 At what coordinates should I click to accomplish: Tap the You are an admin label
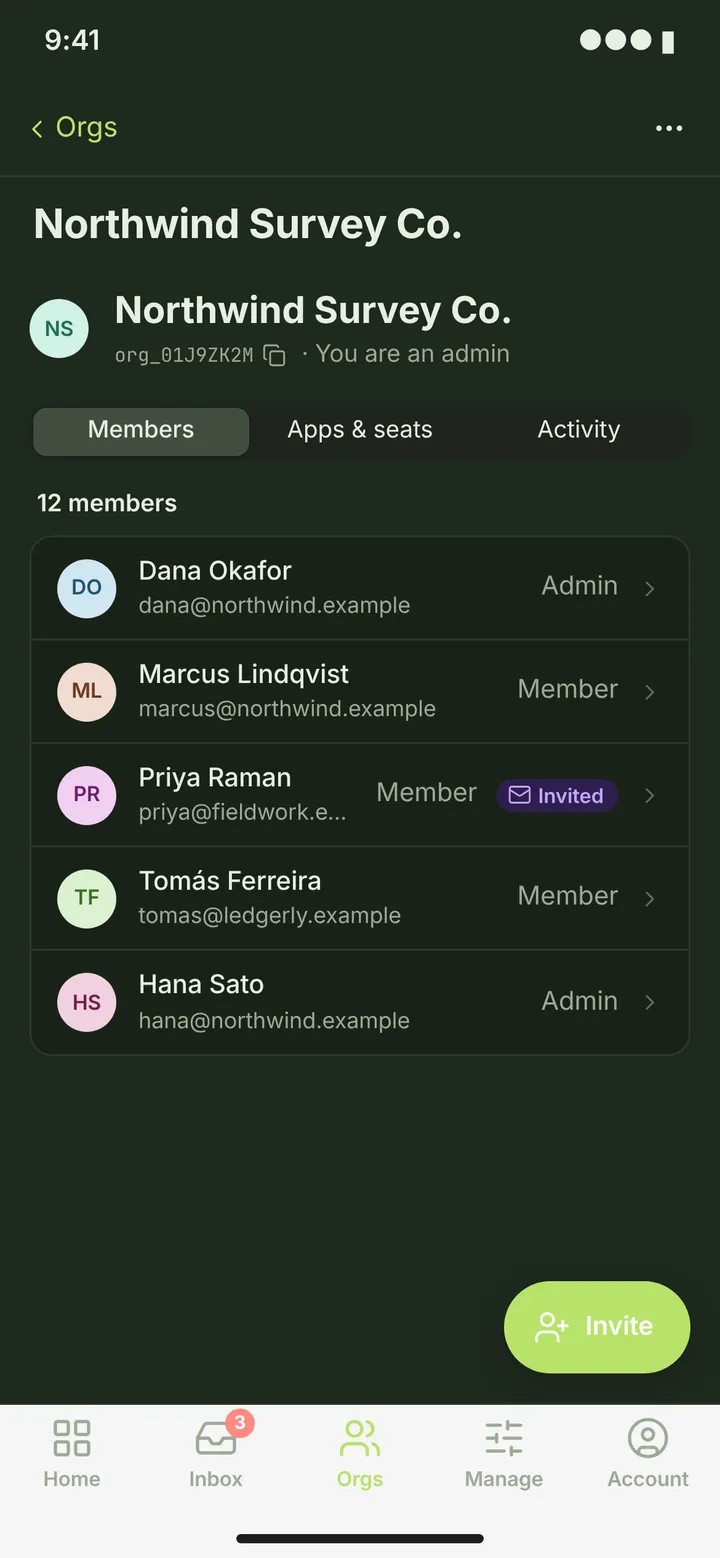tap(413, 354)
